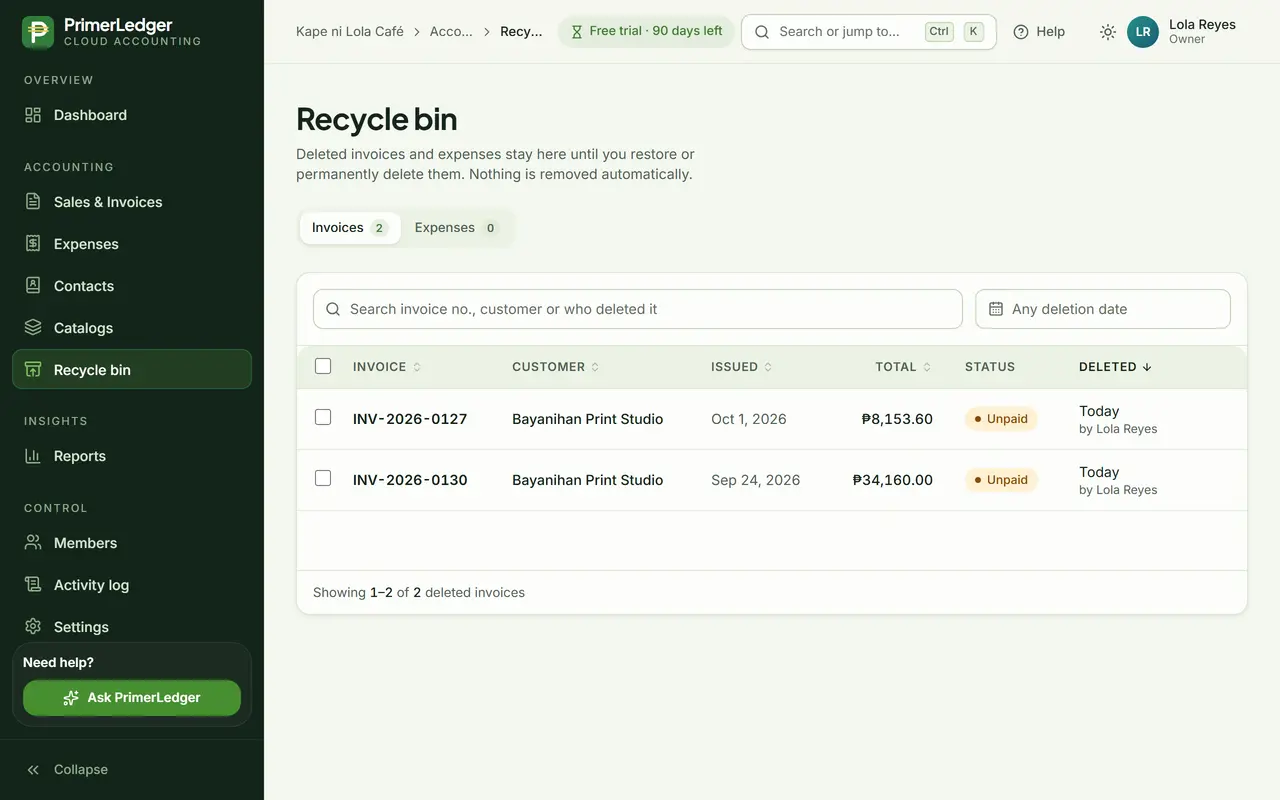The width and height of the screenshot is (1280, 800).
Task: Switch to the Invoices tab
Action: click(350, 228)
